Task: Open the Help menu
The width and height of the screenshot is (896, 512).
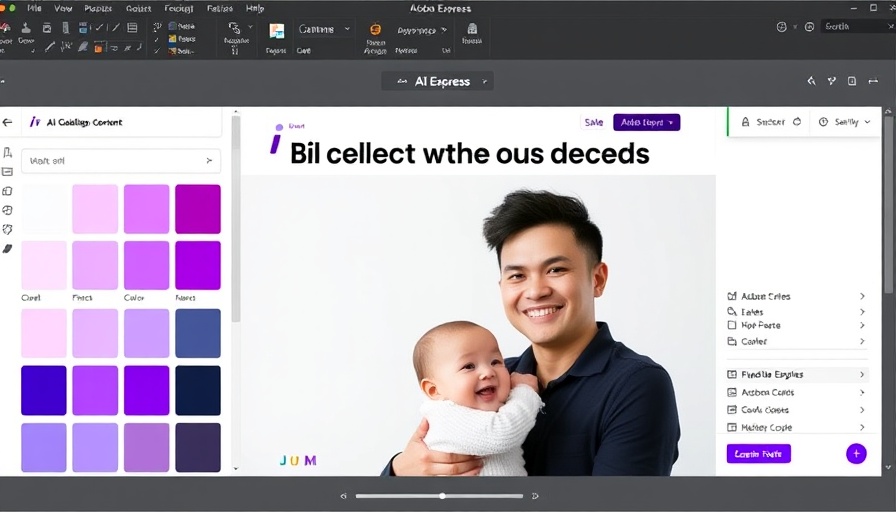Action: (x=255, y=9)
